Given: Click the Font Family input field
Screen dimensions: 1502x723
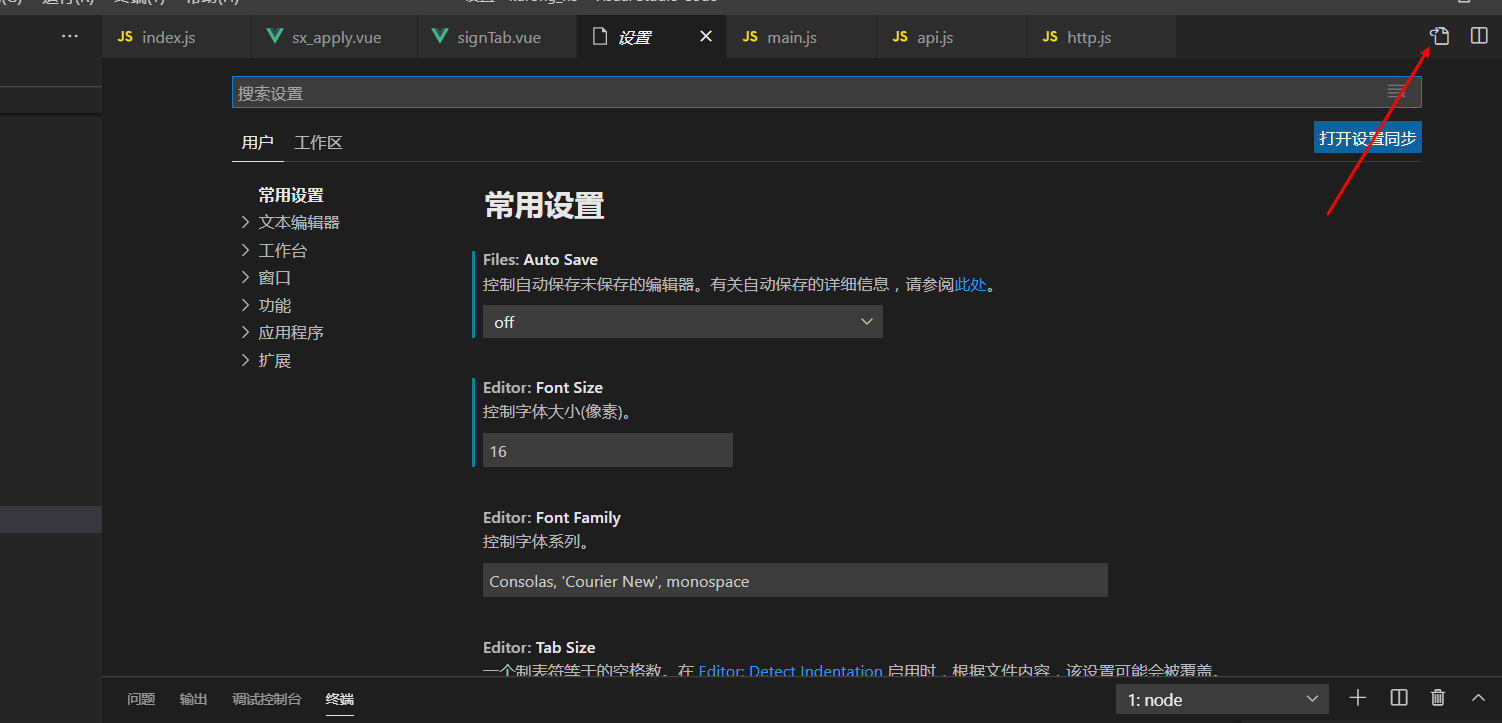Looking at the screenshot, I should [x=795, y=580].
